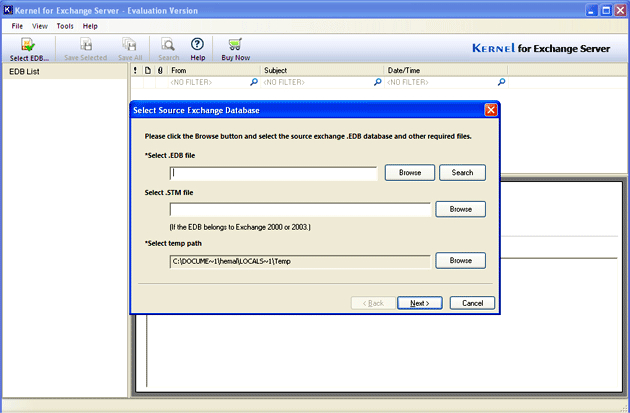
Task: Click the .STM file path input field
Action: click(x=300, y=210)
